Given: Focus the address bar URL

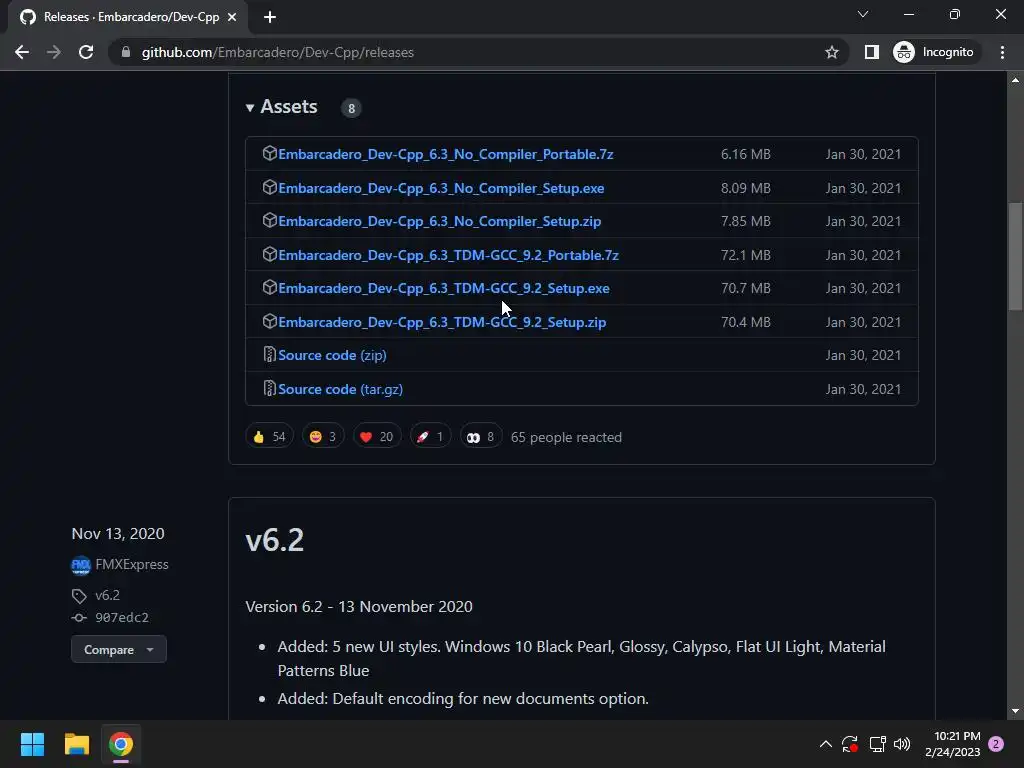Looking at the screenshot, I should click(x=278, y=52).
